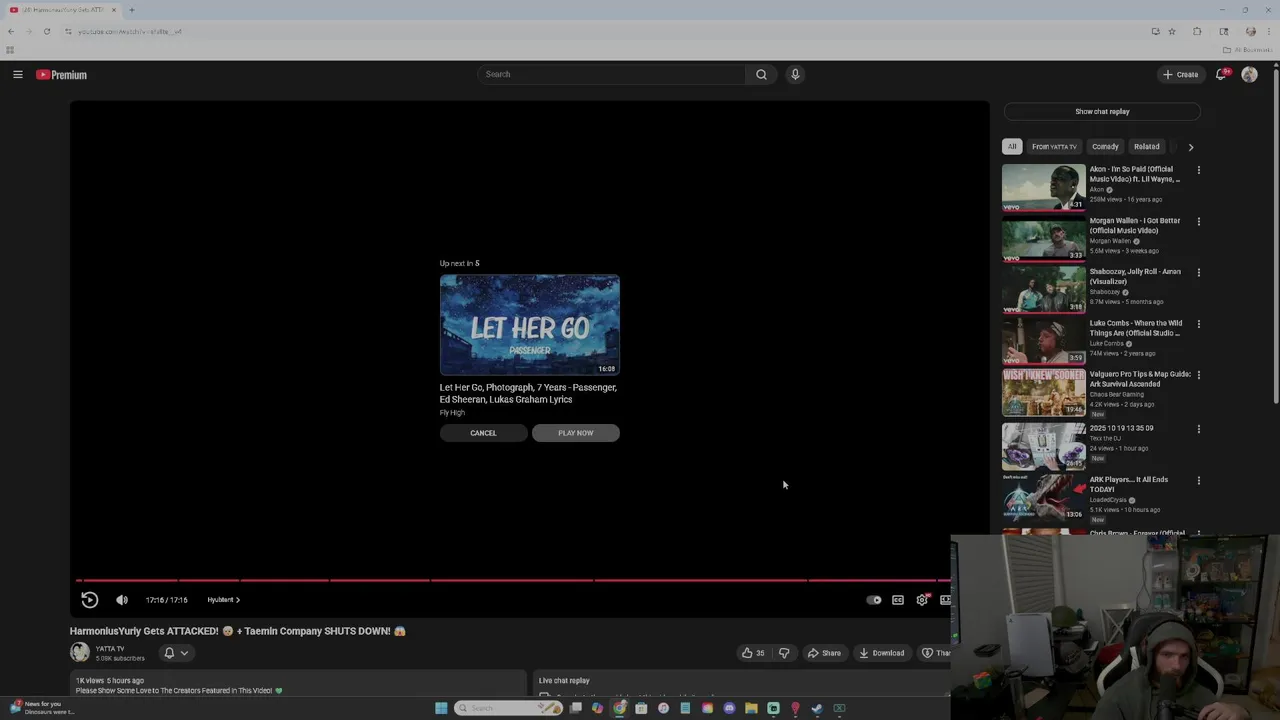Start voice search with microphone icon
Screen dimensions: 1280x720
[x=795, y=74]
